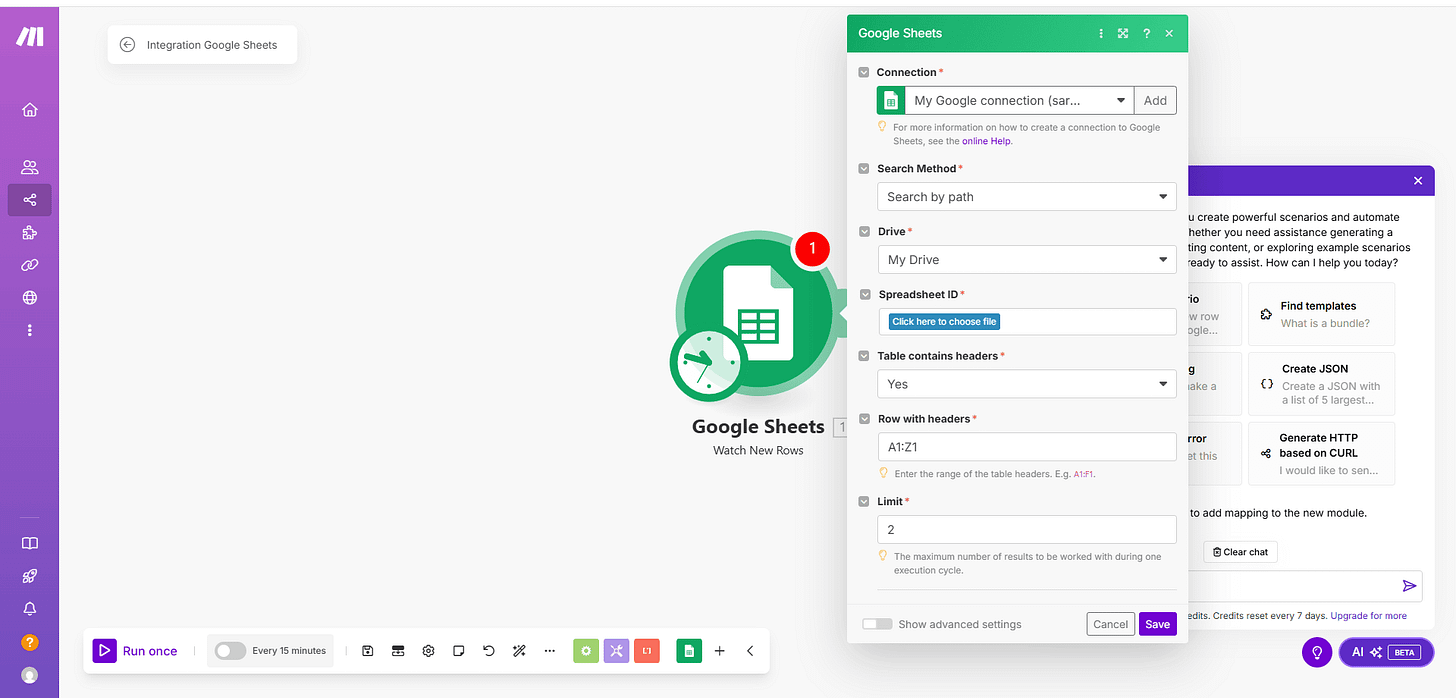This screenshot has height=698, width=1456.
Task: Open scenario settings via the gear icon
Action: (428, 650)
